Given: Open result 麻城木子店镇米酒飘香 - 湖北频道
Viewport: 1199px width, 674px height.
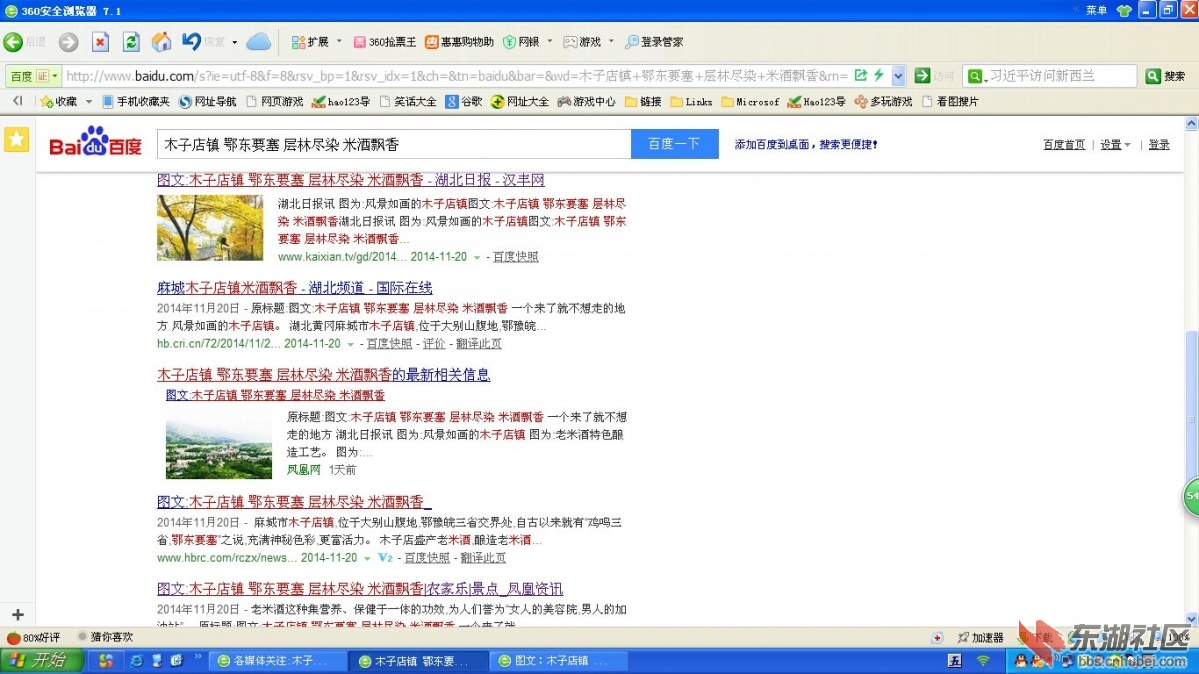Looking at the screenshot, I should (294, 288).
